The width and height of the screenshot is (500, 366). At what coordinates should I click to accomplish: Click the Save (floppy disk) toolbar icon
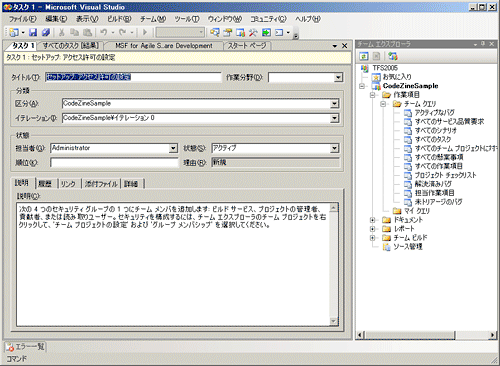click(x=33, y=32)
